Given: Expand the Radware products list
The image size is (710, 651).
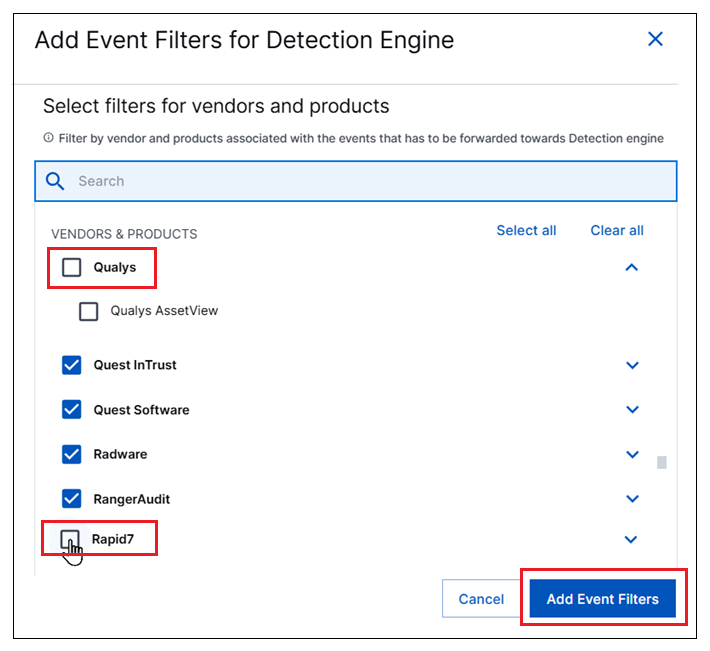Looking at the screenshot, I should (631, 454).
